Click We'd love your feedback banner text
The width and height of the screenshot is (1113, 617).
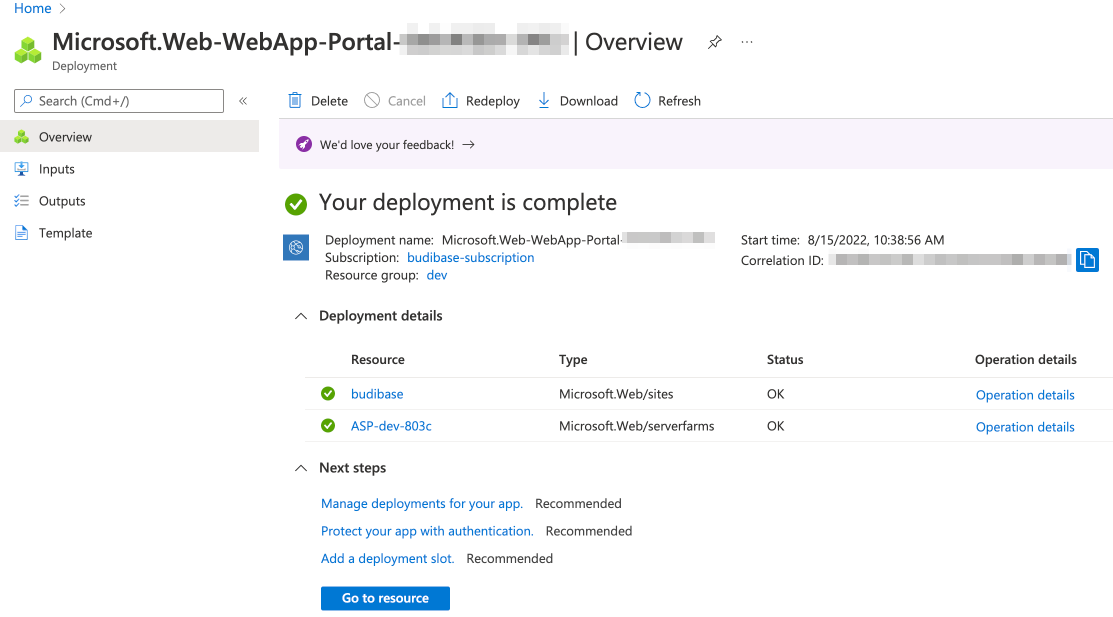tap(387, 145)
